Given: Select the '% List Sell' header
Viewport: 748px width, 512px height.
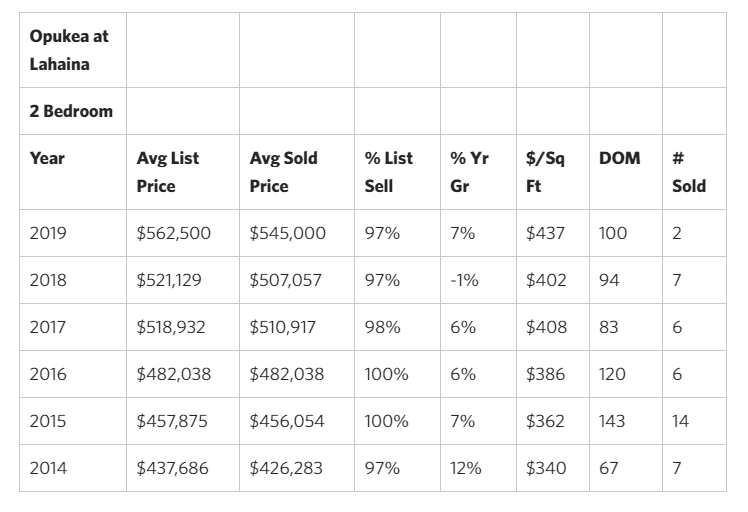Looking at the screenshot, I should click(x=388, y=172).
